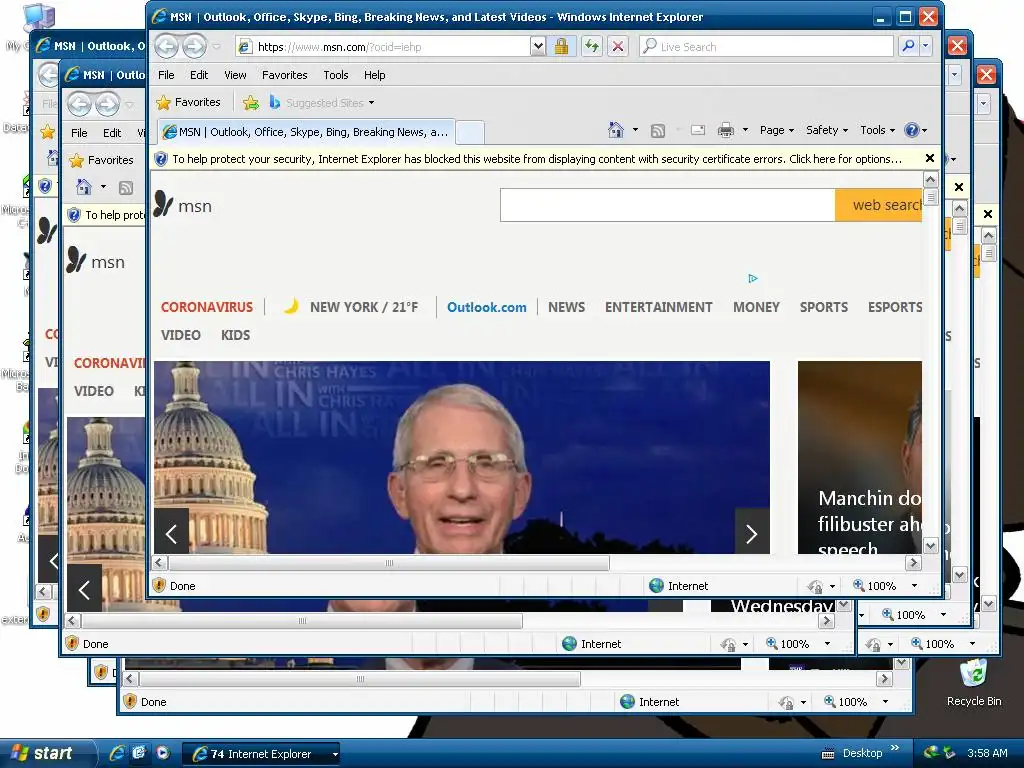Screen dimensions: 1024x768
Task: Open the Favorites menu in menu bar
Action: click(x=284, y=75)
